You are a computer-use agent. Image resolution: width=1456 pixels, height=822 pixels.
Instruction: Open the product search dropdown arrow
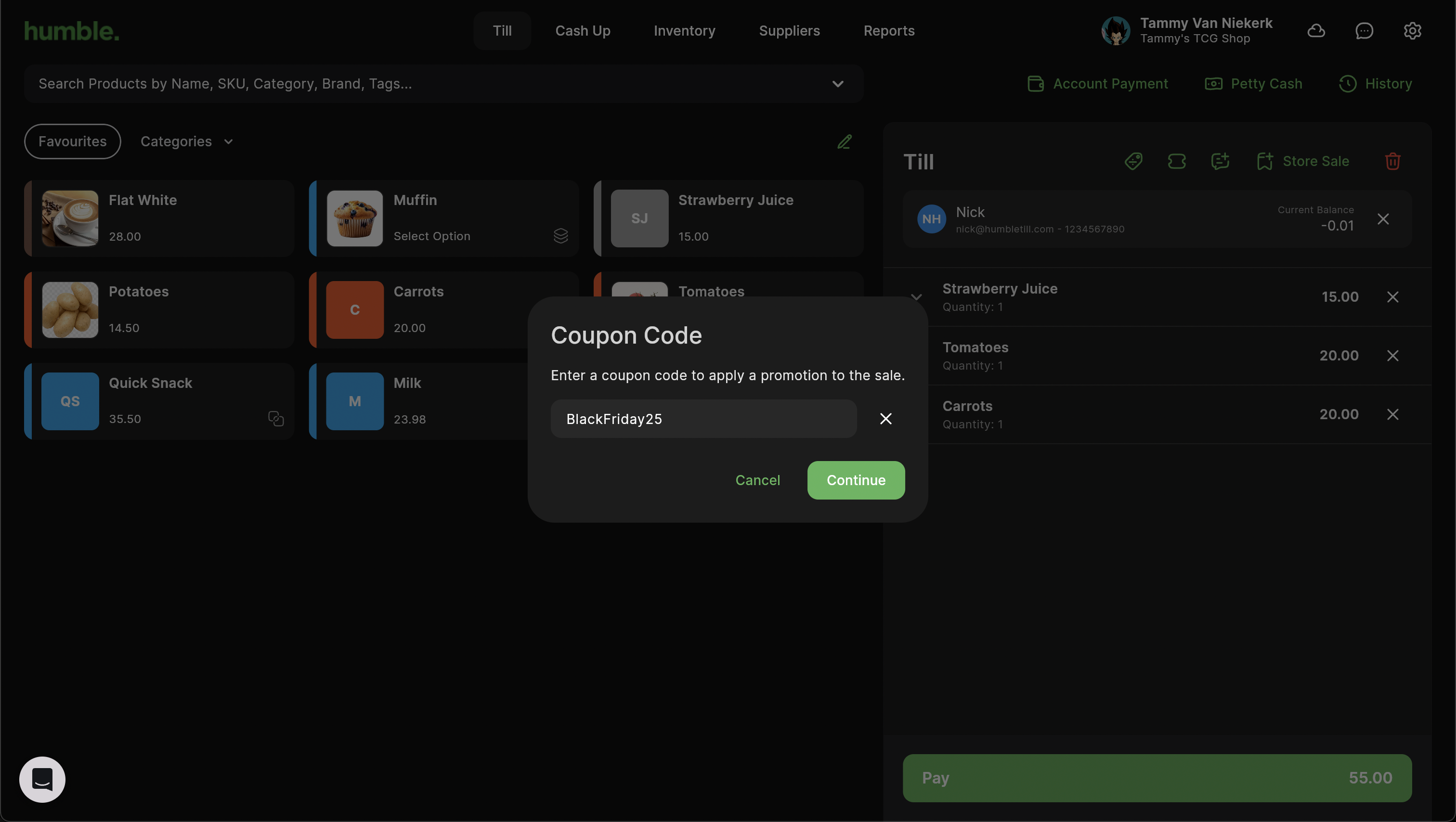(x=838, y=84)
